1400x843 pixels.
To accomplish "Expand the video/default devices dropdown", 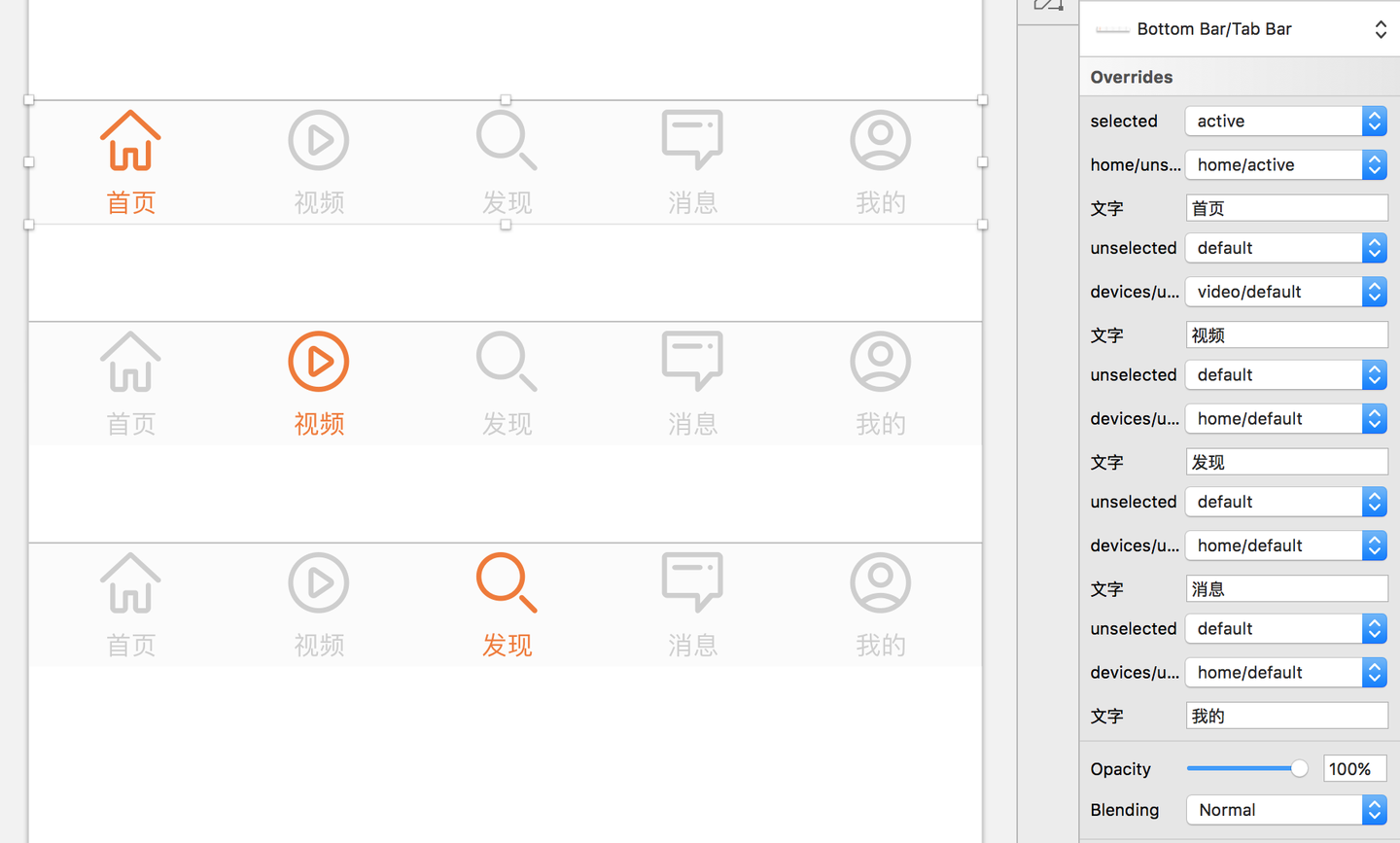I will coord(1285,292).
